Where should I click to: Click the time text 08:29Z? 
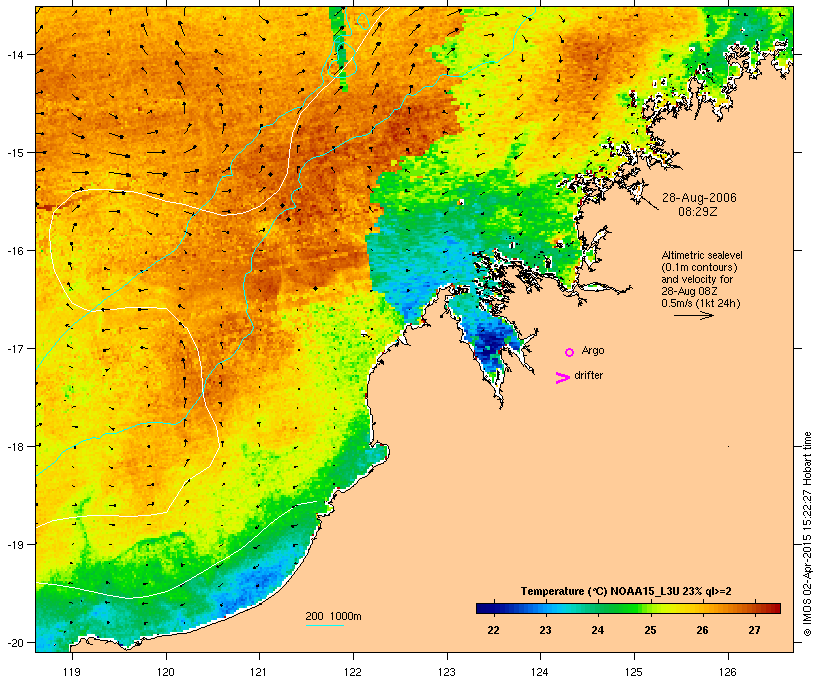coord(698,212)
